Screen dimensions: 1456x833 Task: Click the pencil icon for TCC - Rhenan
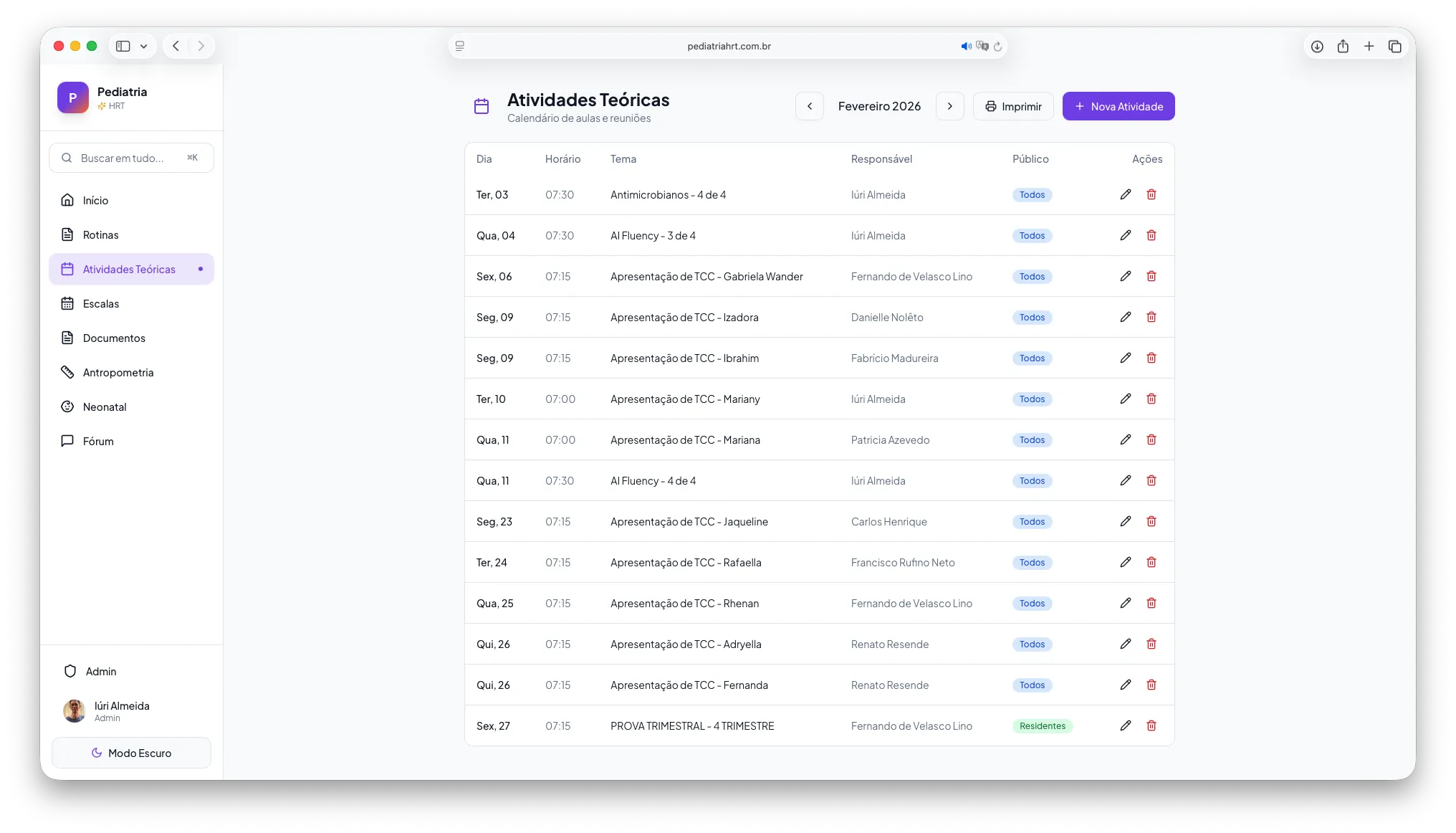[x=1126, y=603]
